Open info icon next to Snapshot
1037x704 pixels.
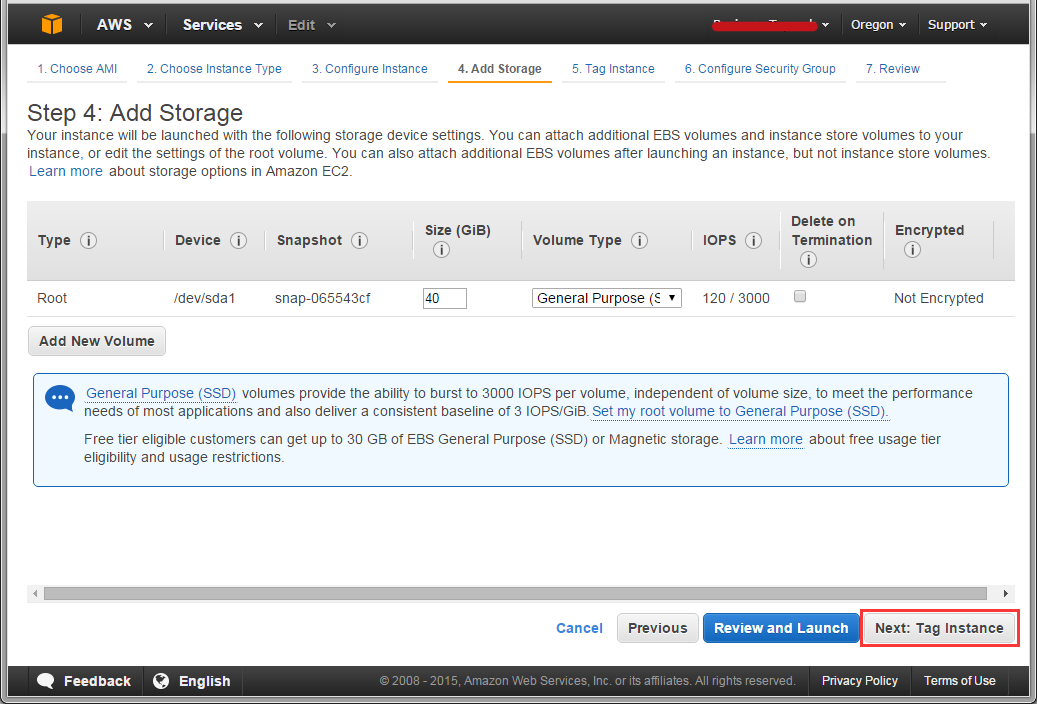(x=360, y=240)
